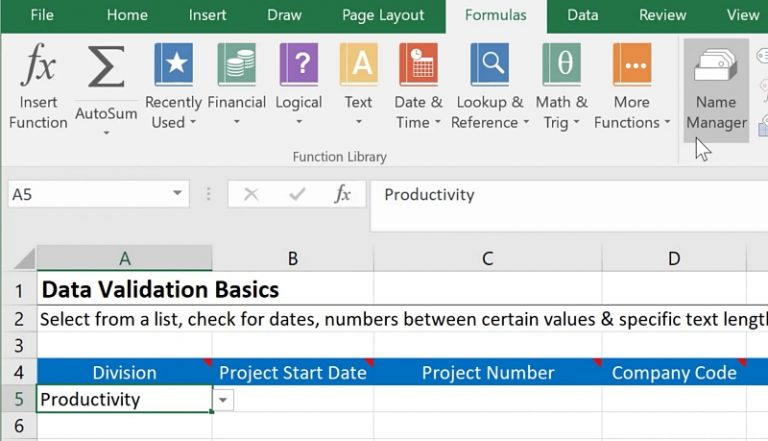Viewport: 768px width, 441px height.
Task: Select the column C header
Action: click(487, 258)
